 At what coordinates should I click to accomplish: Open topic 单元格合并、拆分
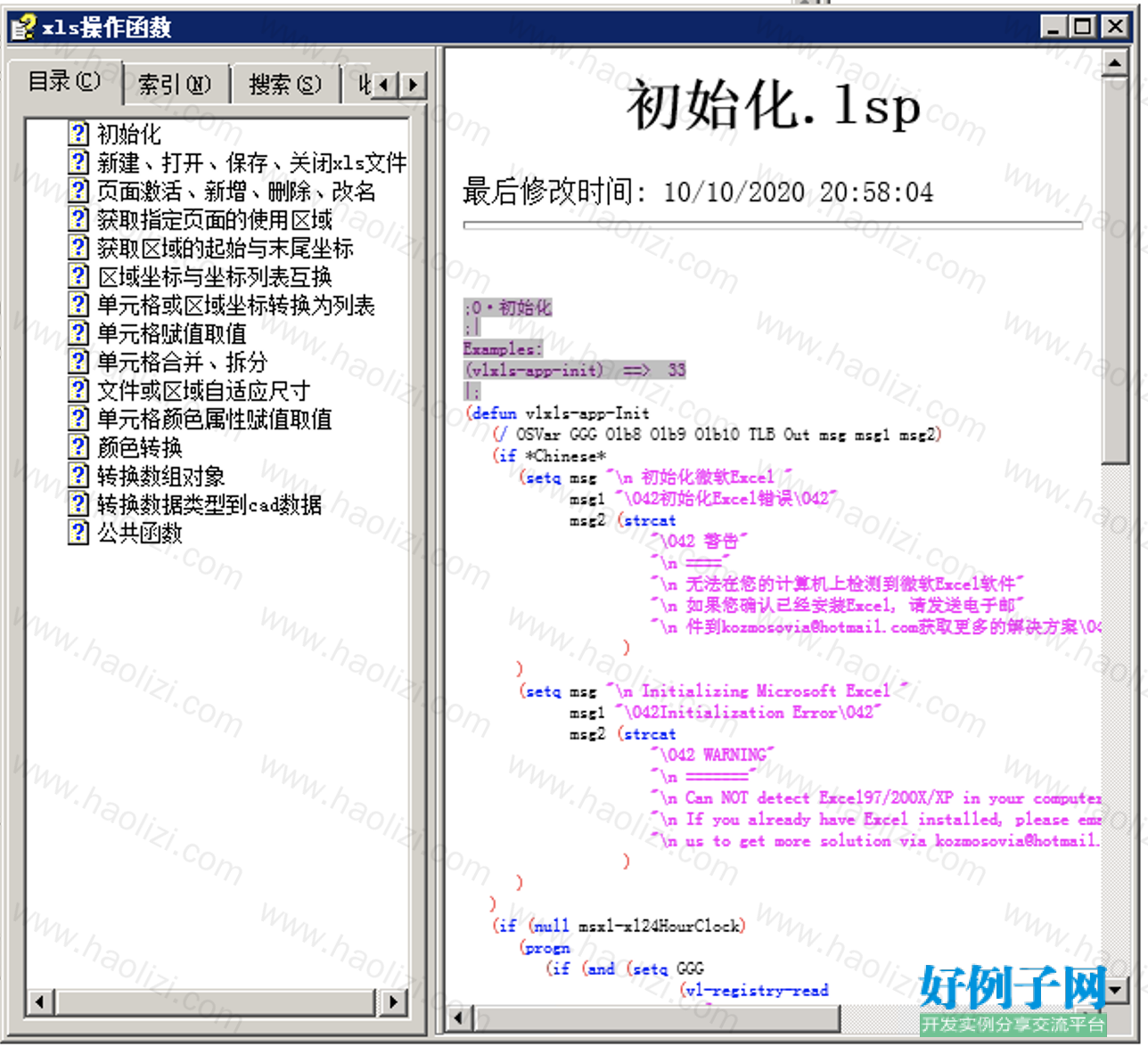point(183,363)
